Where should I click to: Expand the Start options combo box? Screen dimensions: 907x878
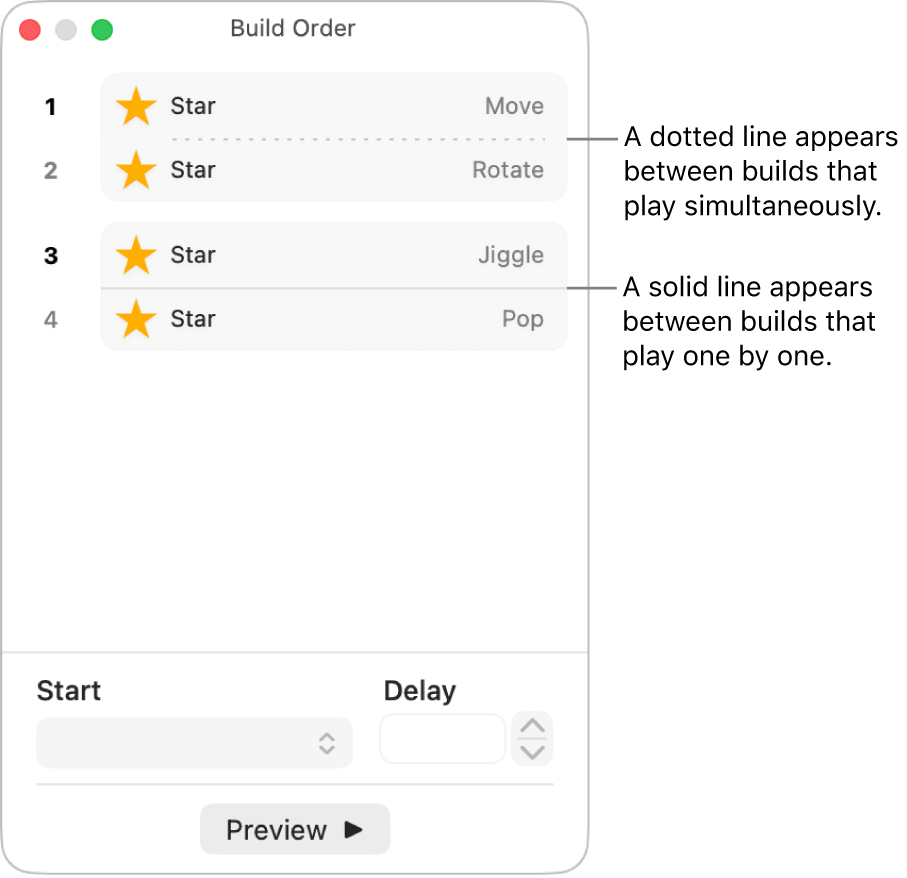pos(194,742)
